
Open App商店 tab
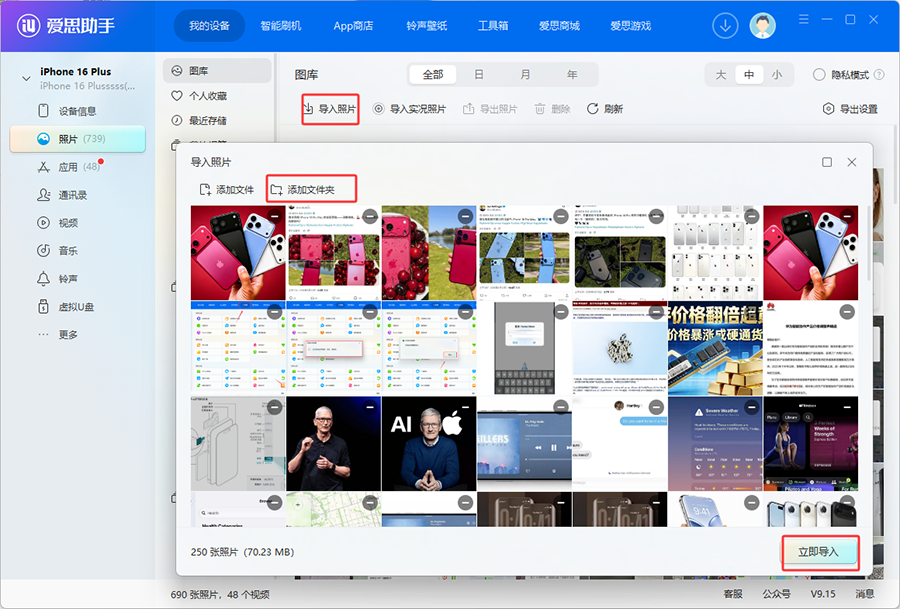[353, 26]
